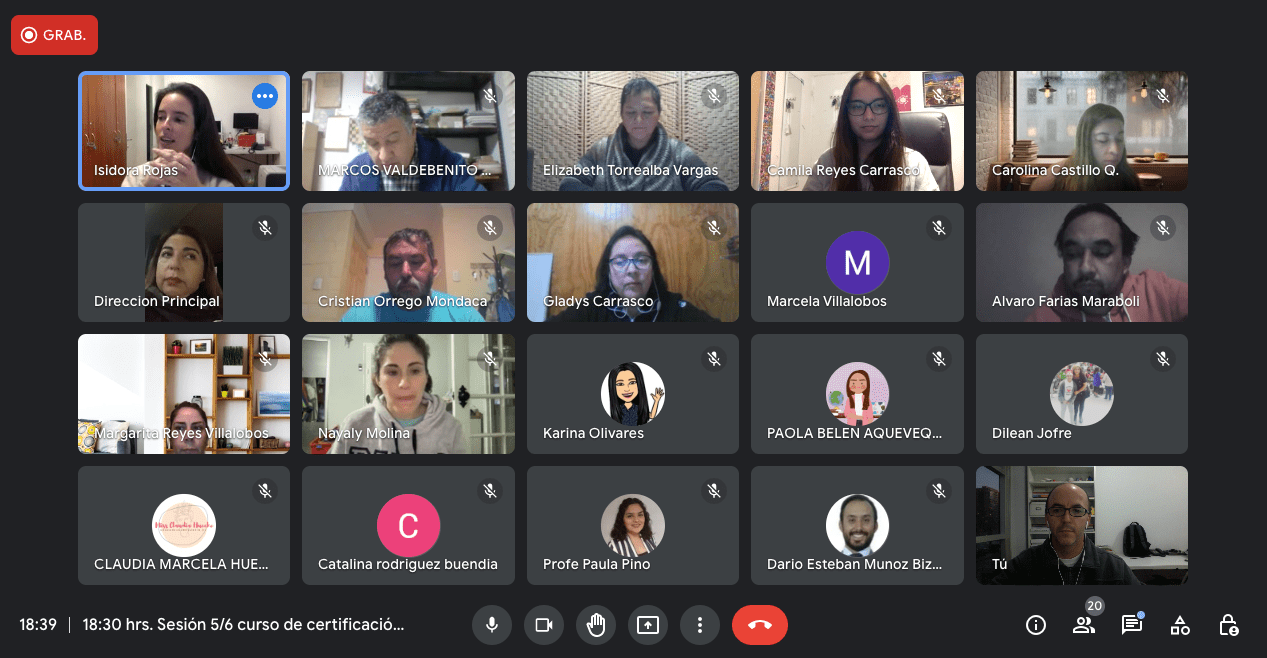Toggle the camera button in bottom bar
This screenshot has width=1267, height=658.
tap(544, 625)
